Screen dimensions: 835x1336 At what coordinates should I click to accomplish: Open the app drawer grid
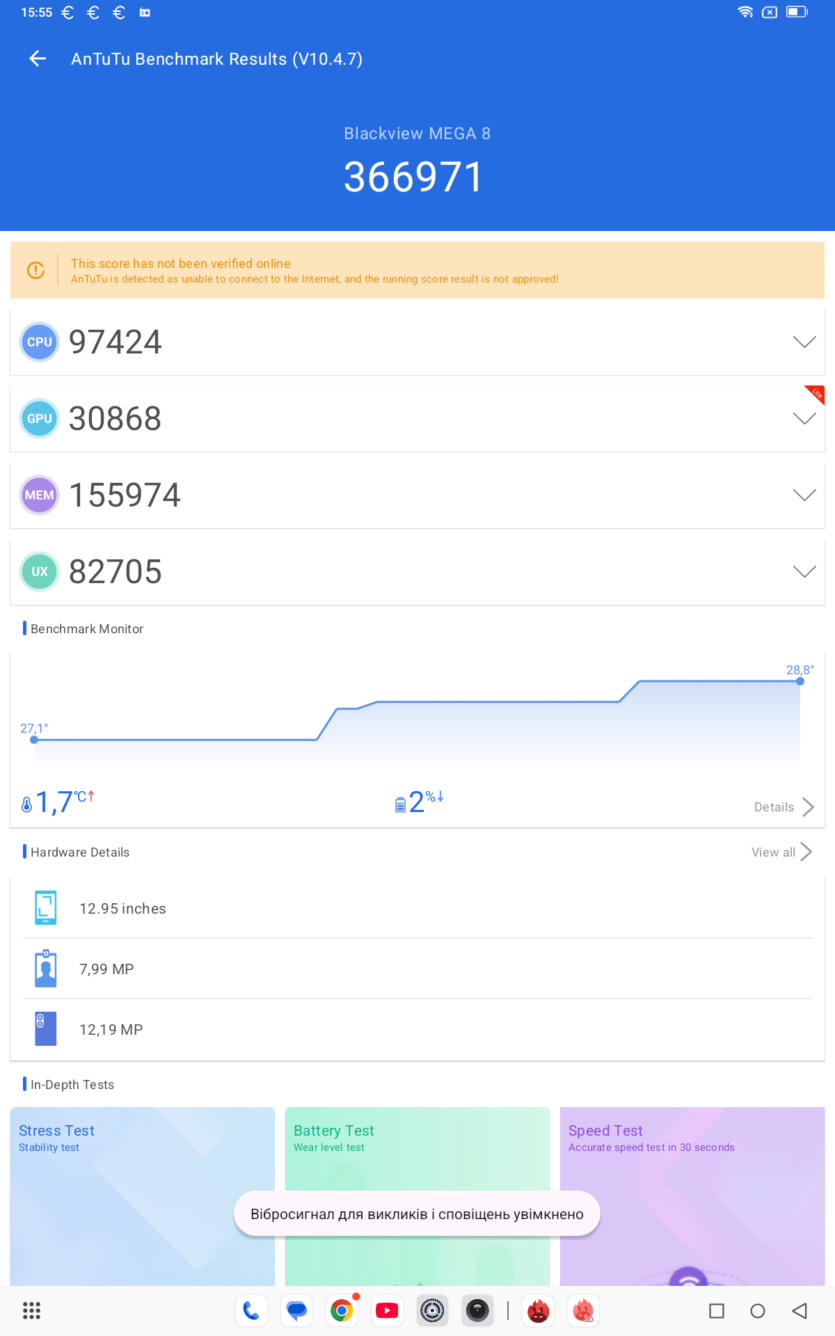pos(31,1310)
